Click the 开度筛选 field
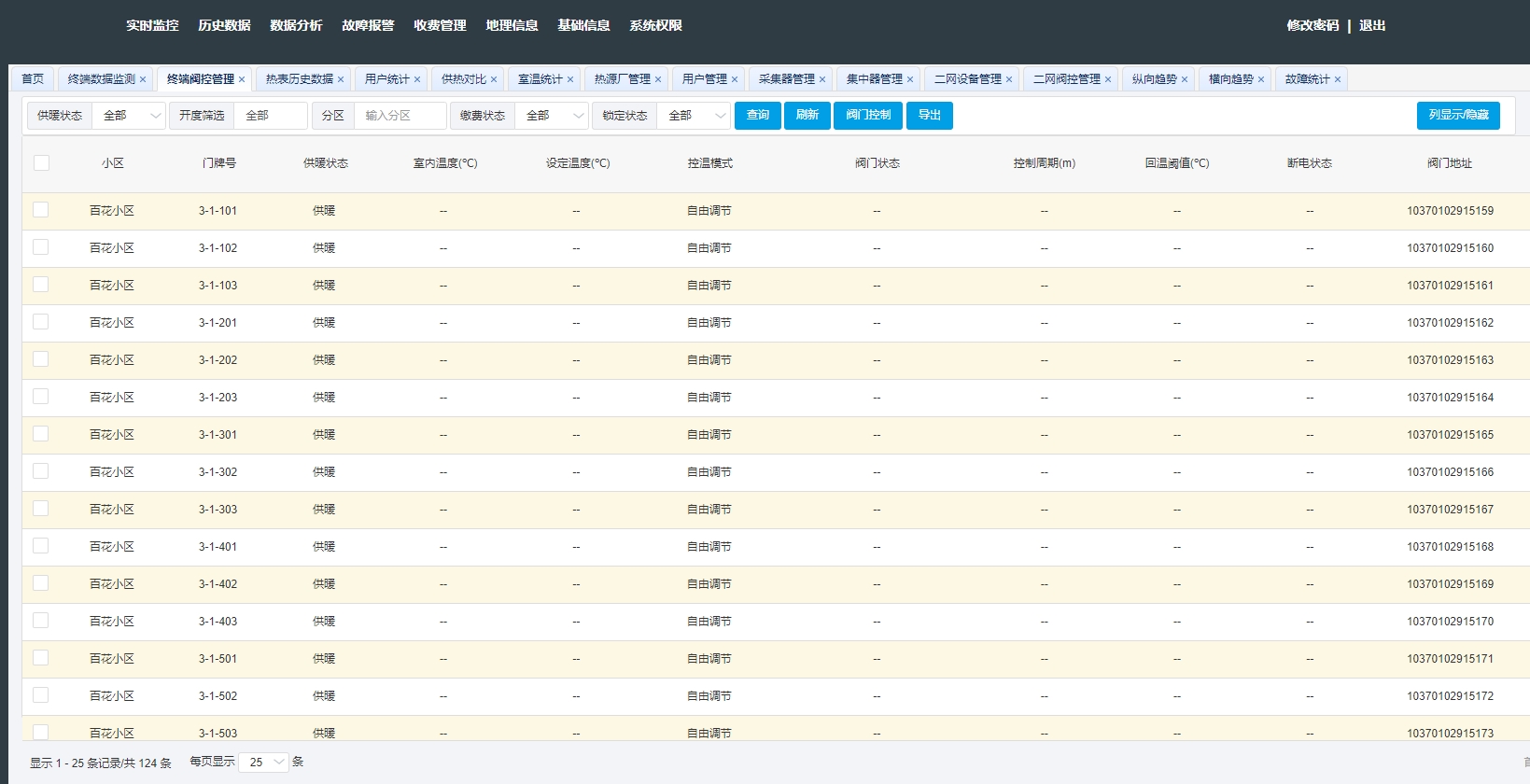The height and width of the screenshot is (784, 1530). click(x=271, y=116)
